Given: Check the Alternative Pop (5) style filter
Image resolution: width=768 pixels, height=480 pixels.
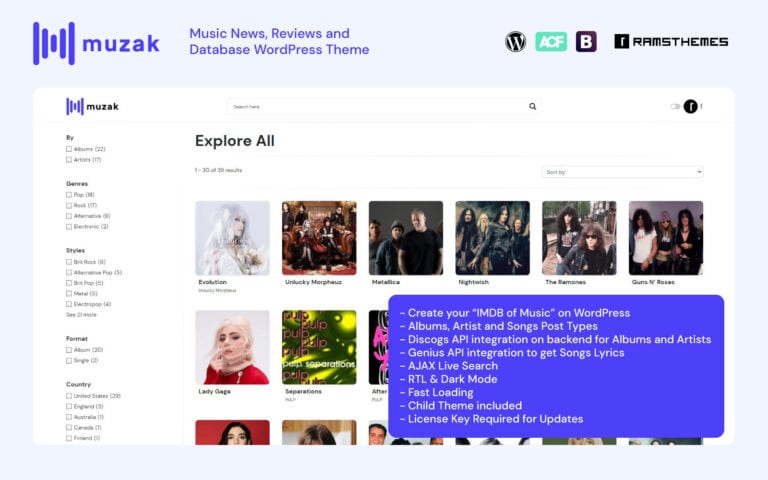Looking at the screenshot, I should click(69, 272).
